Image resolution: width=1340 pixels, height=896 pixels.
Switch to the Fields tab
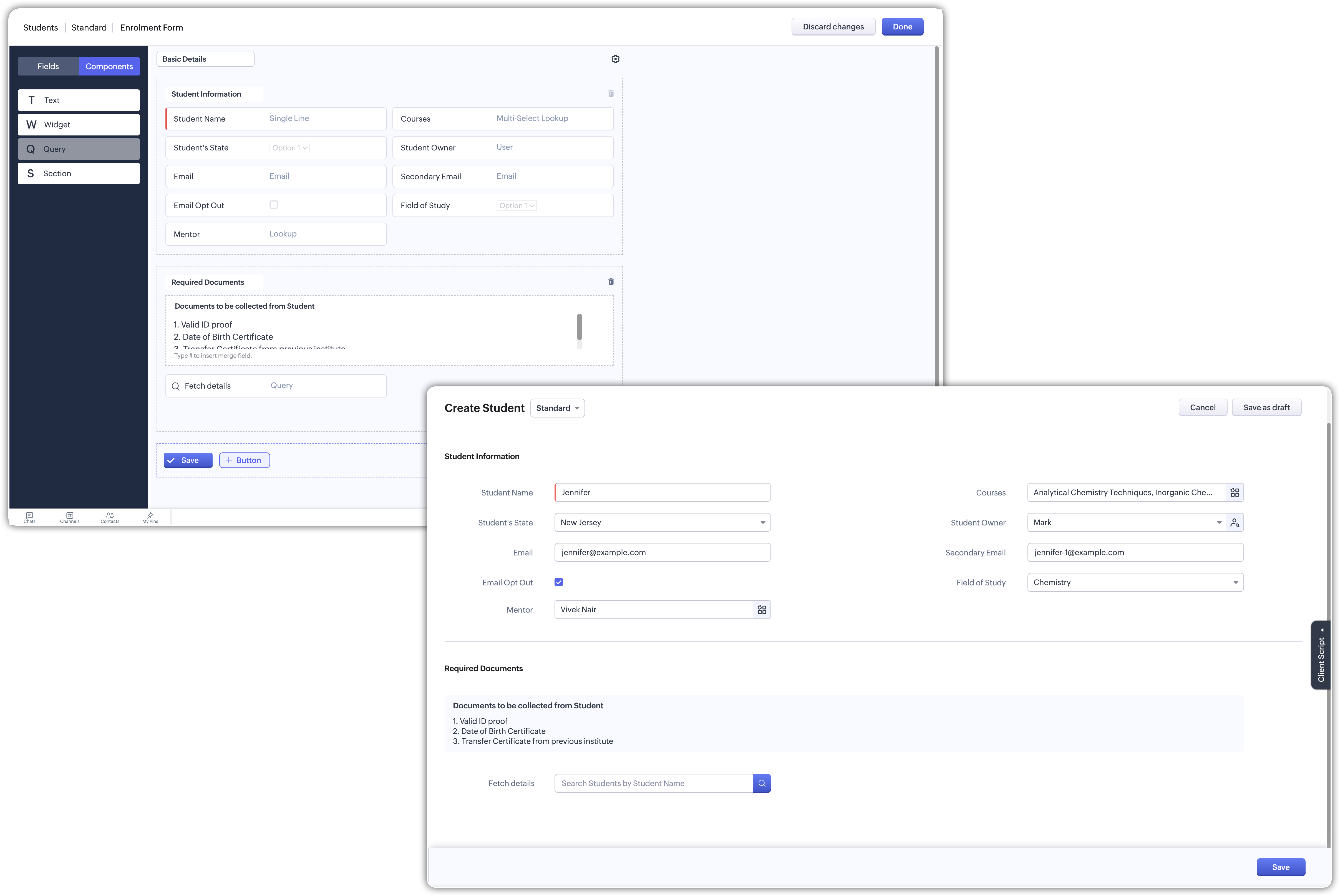(48, 66)
